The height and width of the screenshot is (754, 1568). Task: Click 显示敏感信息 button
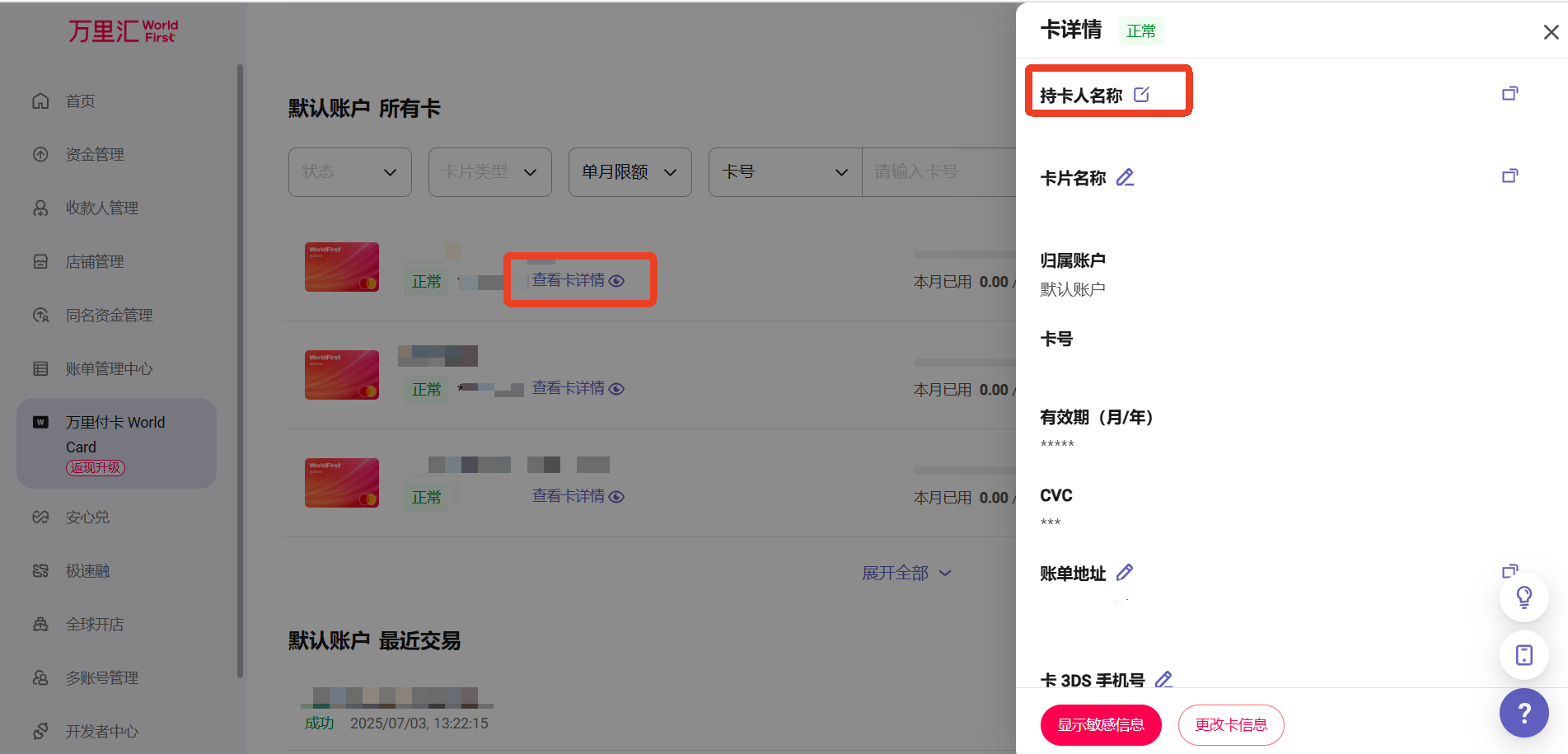[x=1101, y=725]
